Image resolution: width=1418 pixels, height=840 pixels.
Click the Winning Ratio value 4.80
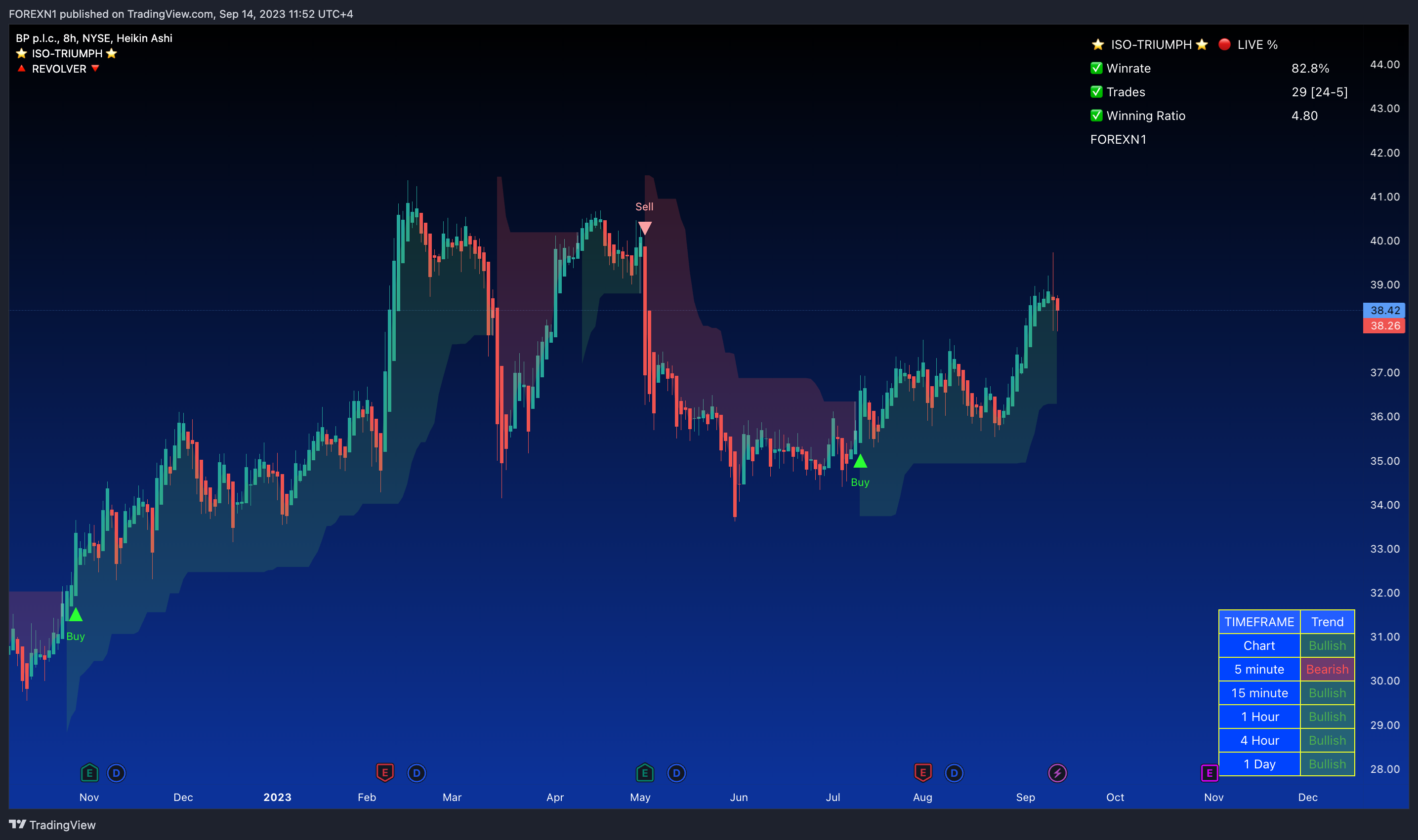pos(1304,116)
